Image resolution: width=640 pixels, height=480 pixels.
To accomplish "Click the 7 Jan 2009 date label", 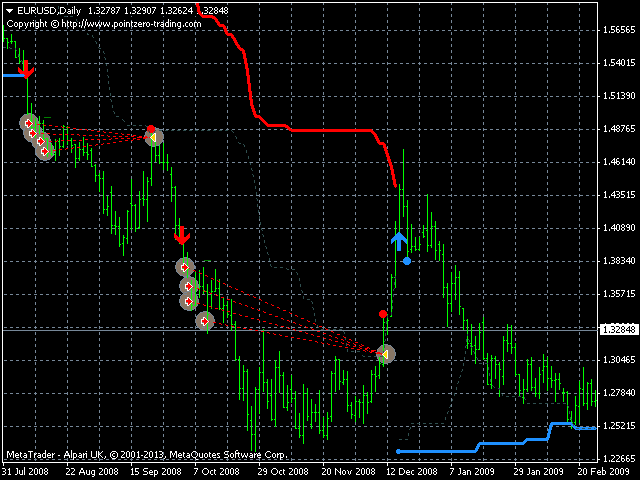I will click(472, 472).
